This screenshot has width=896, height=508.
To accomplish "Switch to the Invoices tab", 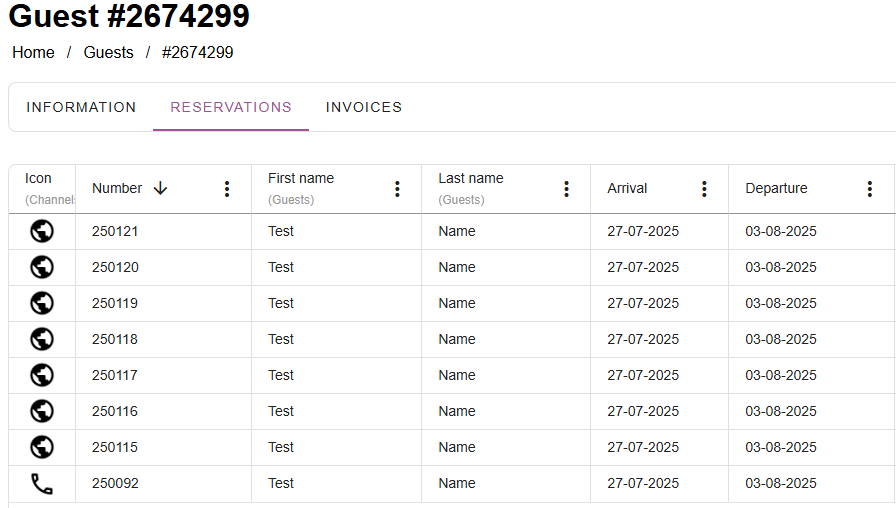I will pos(364,107).
